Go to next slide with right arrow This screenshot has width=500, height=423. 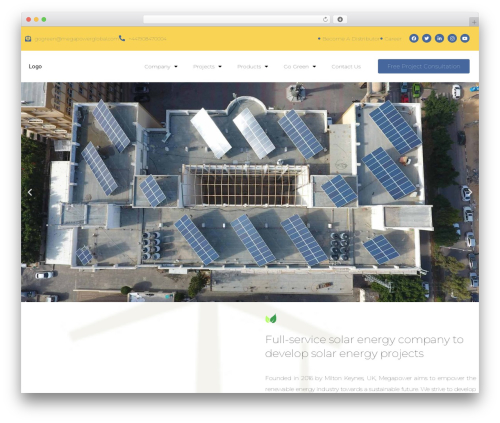point(470,192)
